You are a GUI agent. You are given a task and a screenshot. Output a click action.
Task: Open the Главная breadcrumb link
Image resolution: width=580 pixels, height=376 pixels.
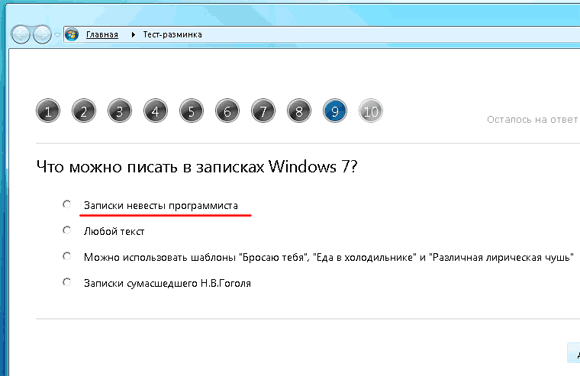coord(102,35)
